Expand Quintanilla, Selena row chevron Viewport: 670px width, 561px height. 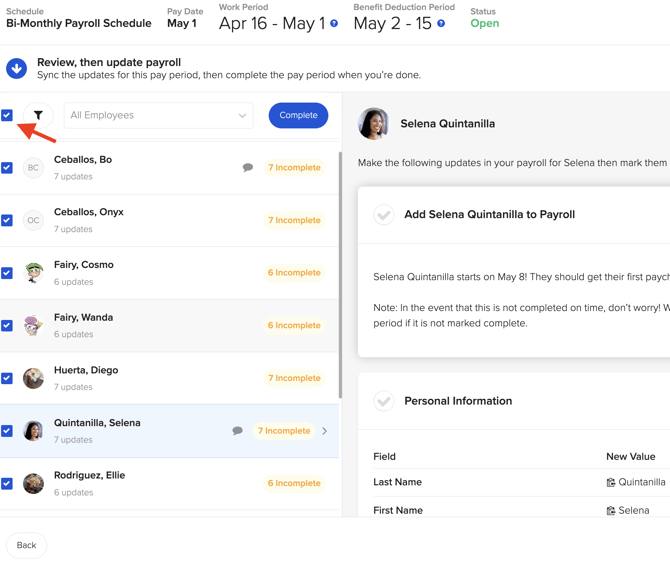pos(325,431)
